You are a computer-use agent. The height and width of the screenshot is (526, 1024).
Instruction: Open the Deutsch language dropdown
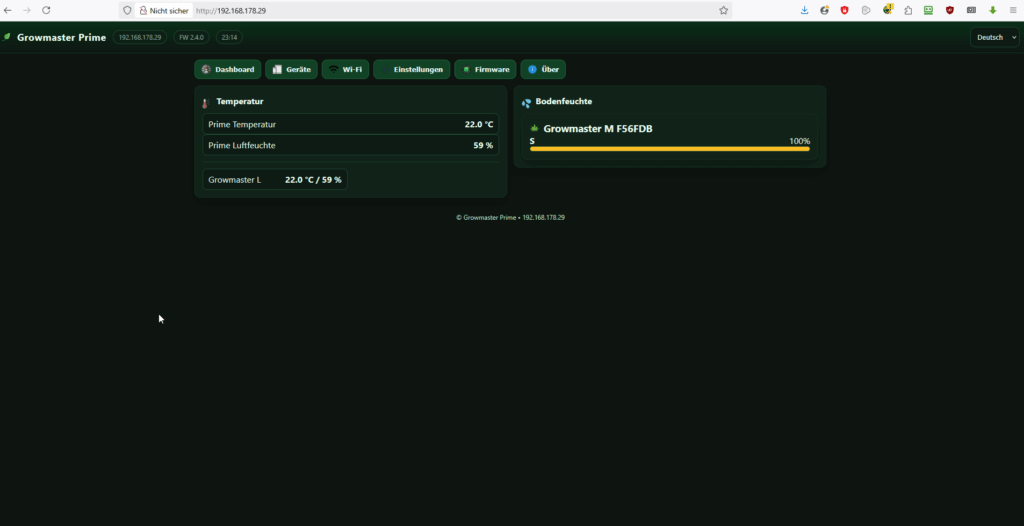(x=994, y=37)
